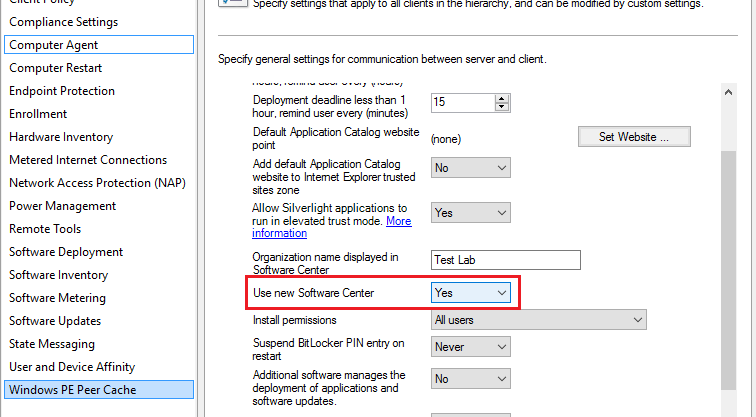Image resolution: width=756 pixels, height=417 pixels.
Task: Open Endpoint Protection settings
Action: (62, 91)
